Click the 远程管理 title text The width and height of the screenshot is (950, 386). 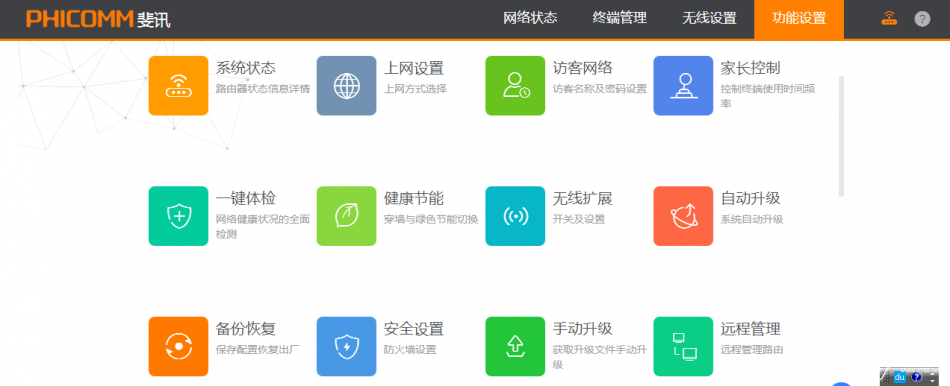pyautogui.click(x=750, y=329)
